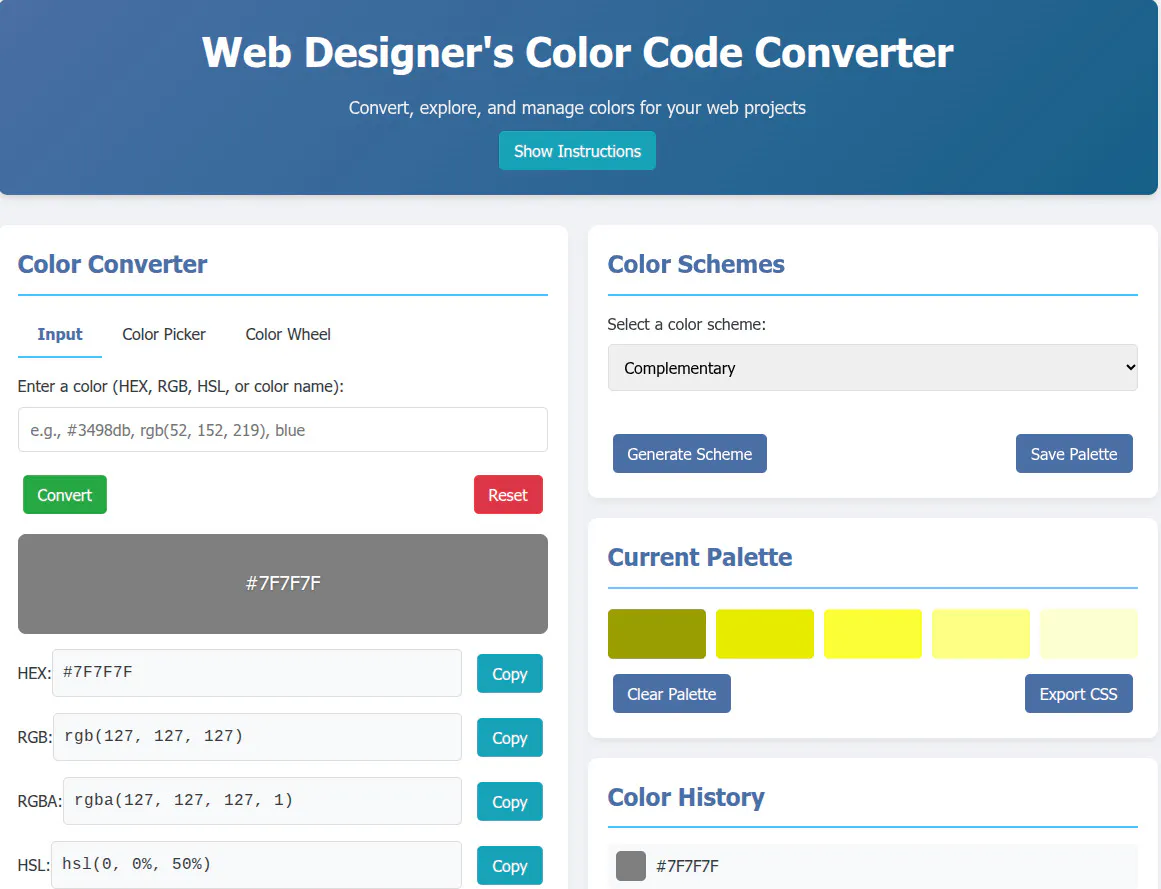Click the #7F7F7F history entry text

coord(687,866)
